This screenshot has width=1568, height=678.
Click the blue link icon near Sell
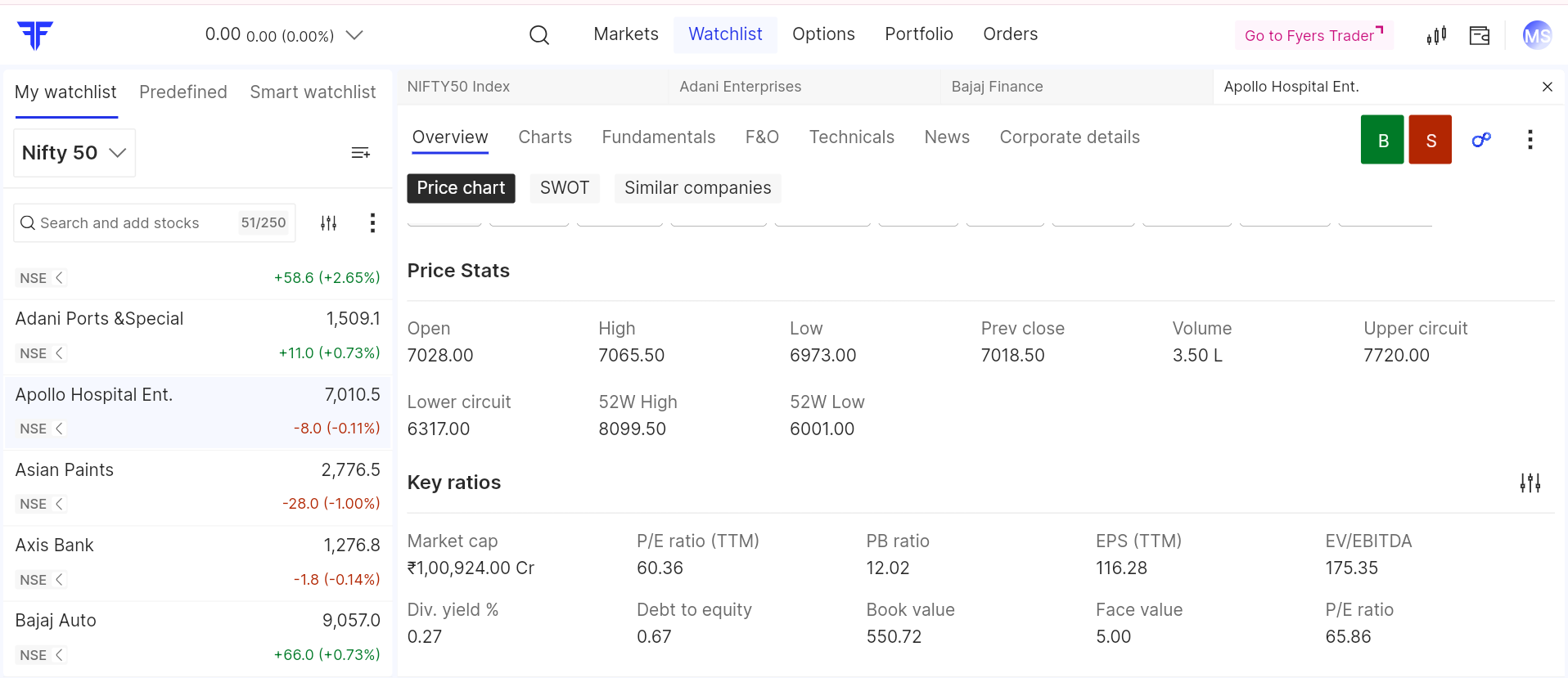1480,140
